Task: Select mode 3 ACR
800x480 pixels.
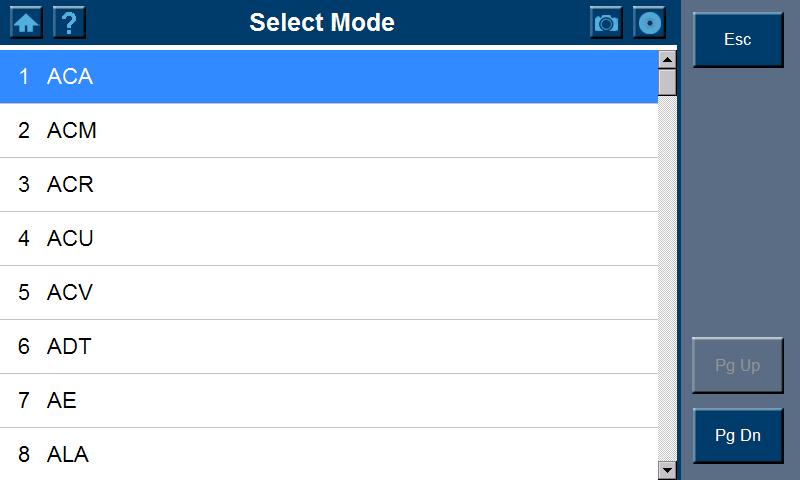Action: tap(328, 185)
